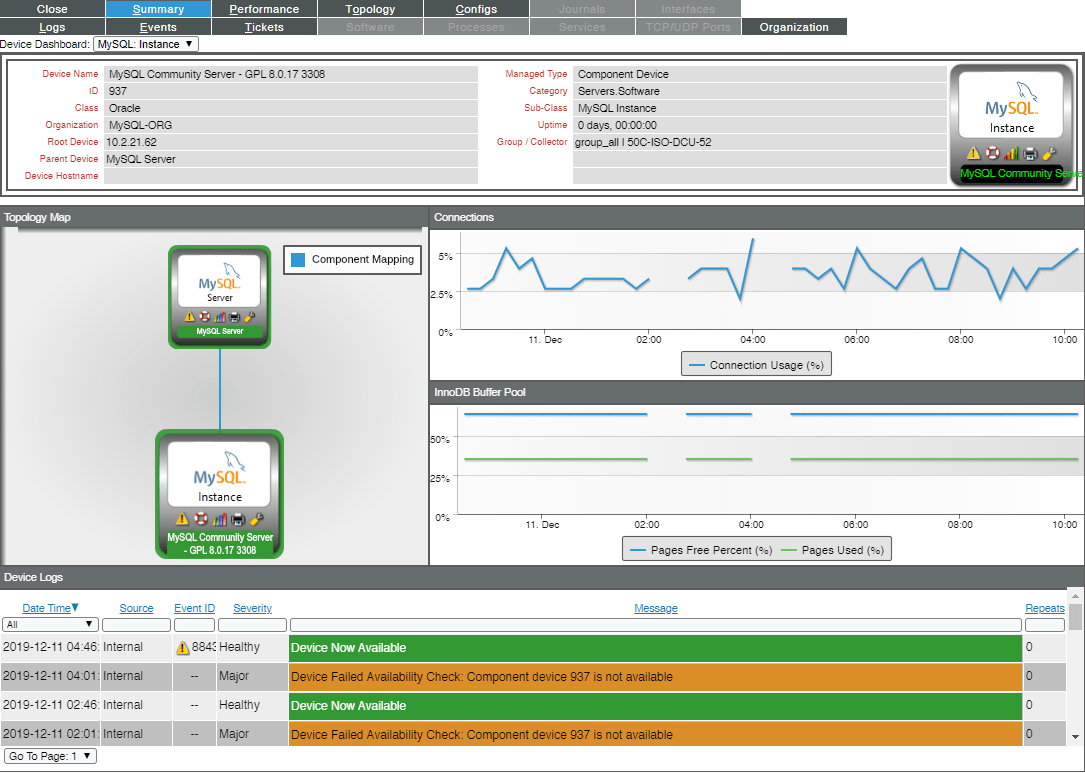
Task: Click green MySQL Community Server label in header tile
Action: (x=1020, y=174)
